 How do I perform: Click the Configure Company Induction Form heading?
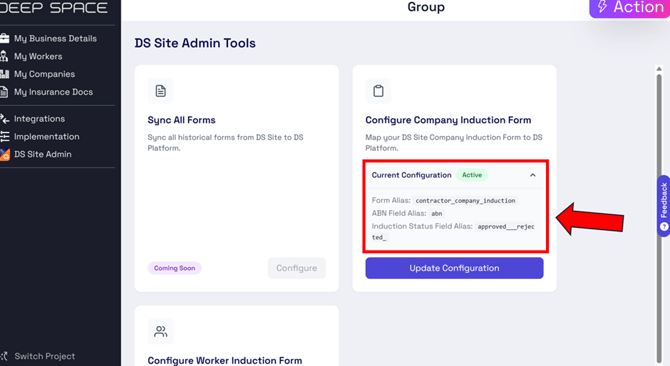click(x=448, y=120)
